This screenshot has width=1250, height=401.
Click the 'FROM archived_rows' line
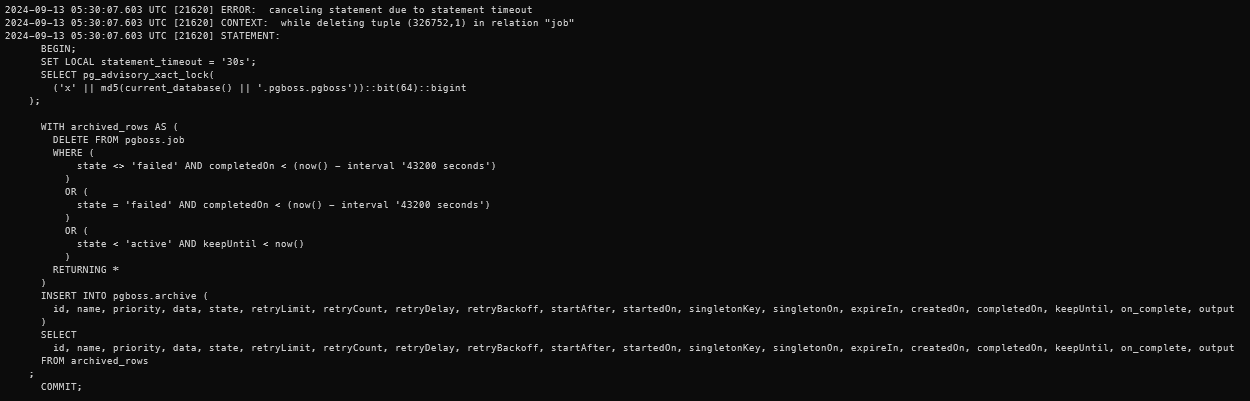point(94,361)
